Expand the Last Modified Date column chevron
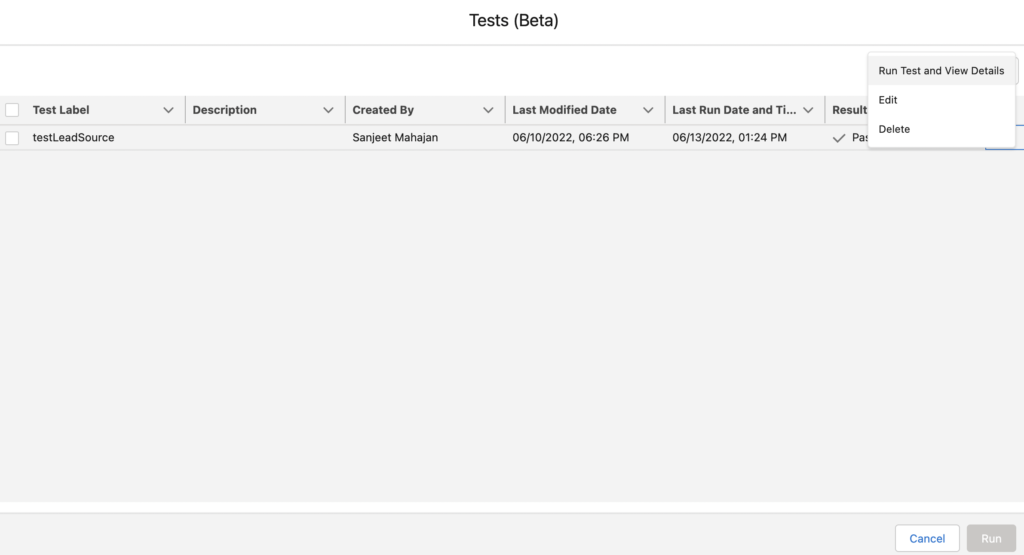The image size is (1024, 555). [x=648, y=110]
